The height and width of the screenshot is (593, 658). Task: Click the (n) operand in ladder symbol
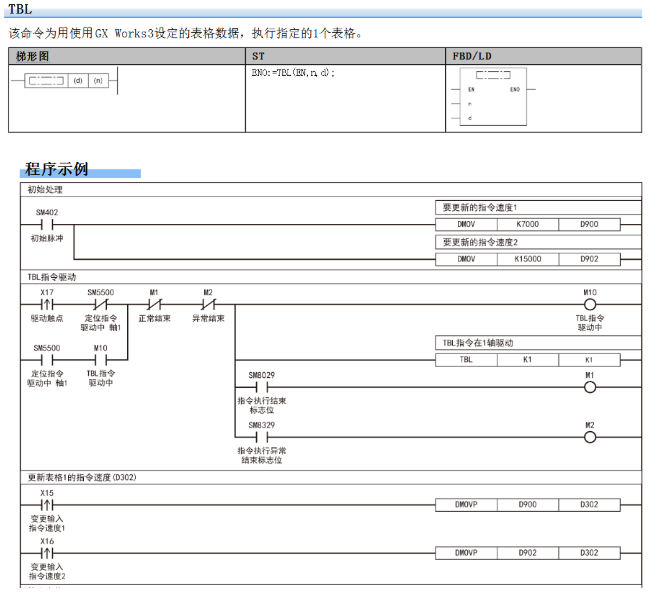pyautogui.click(x=98, y=81)
